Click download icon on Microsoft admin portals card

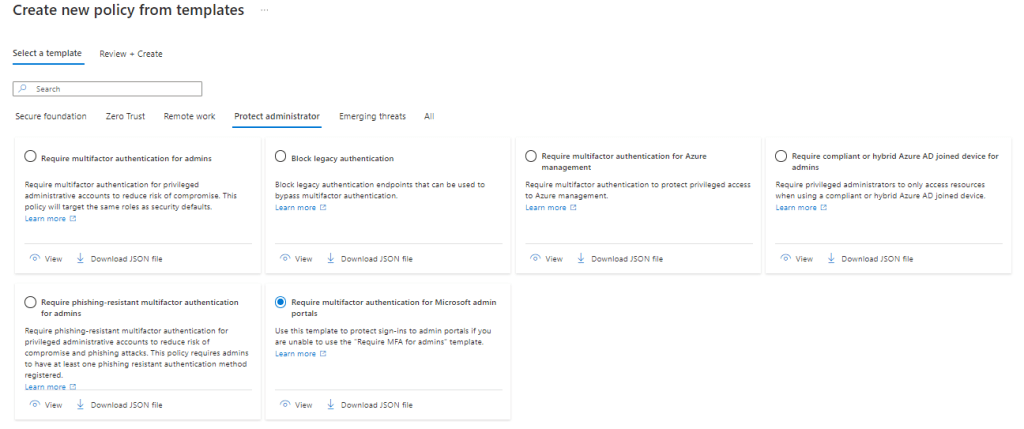point(331,405)
